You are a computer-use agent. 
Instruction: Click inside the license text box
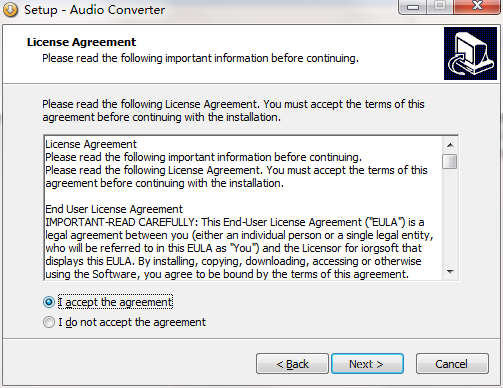pyautogui.click(x=243, y=208)
